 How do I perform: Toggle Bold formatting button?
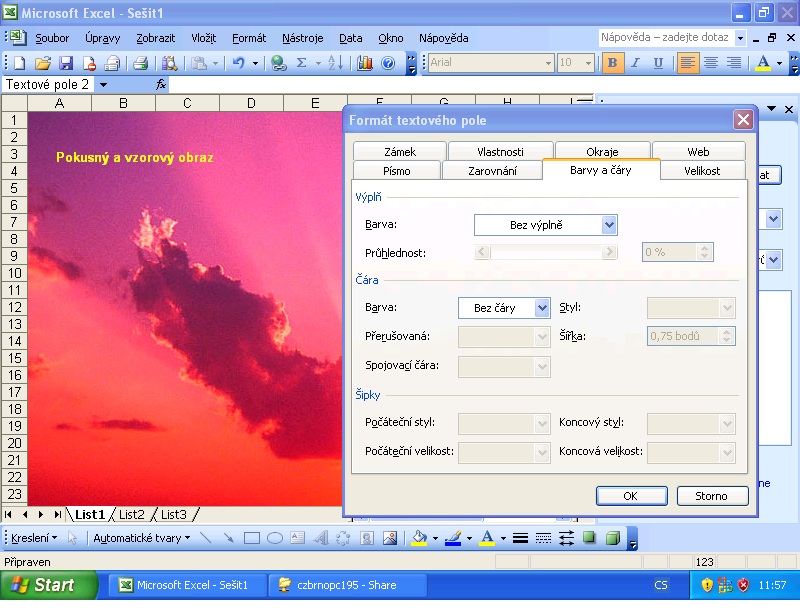613,63
